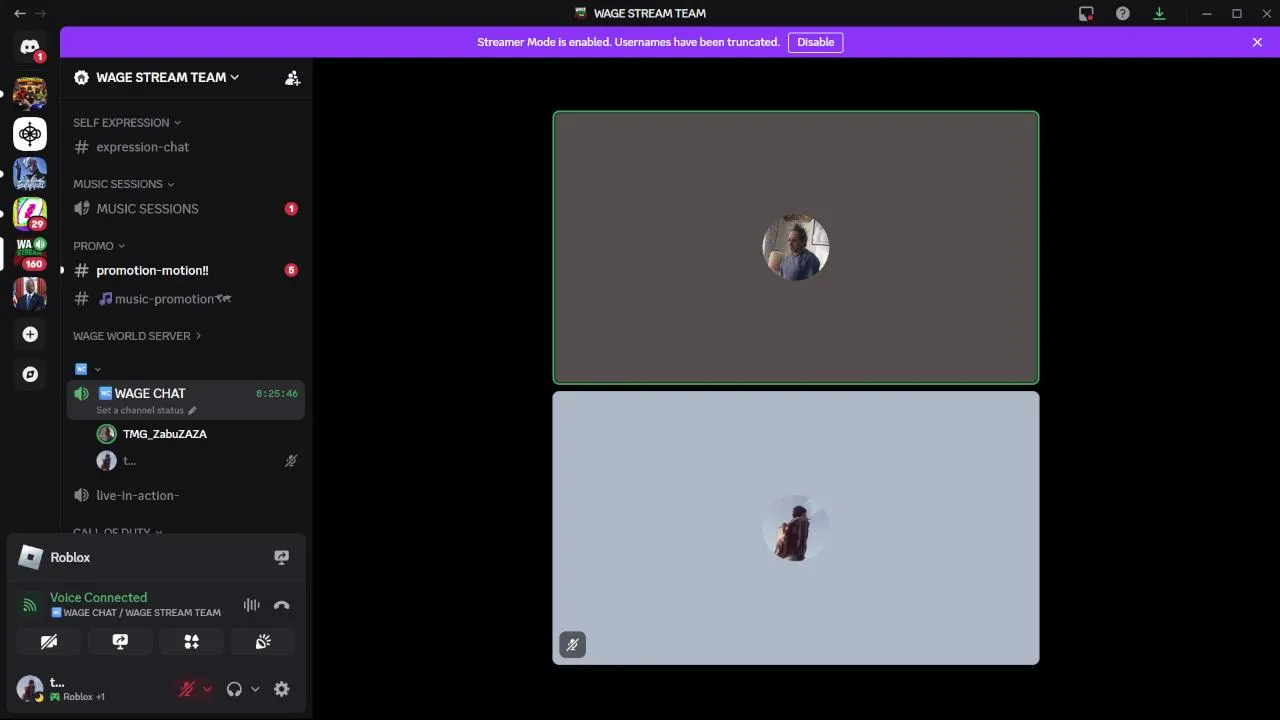Open the soundboard
Viewport: 1280px width, 720px height.
tap(263, 642)
